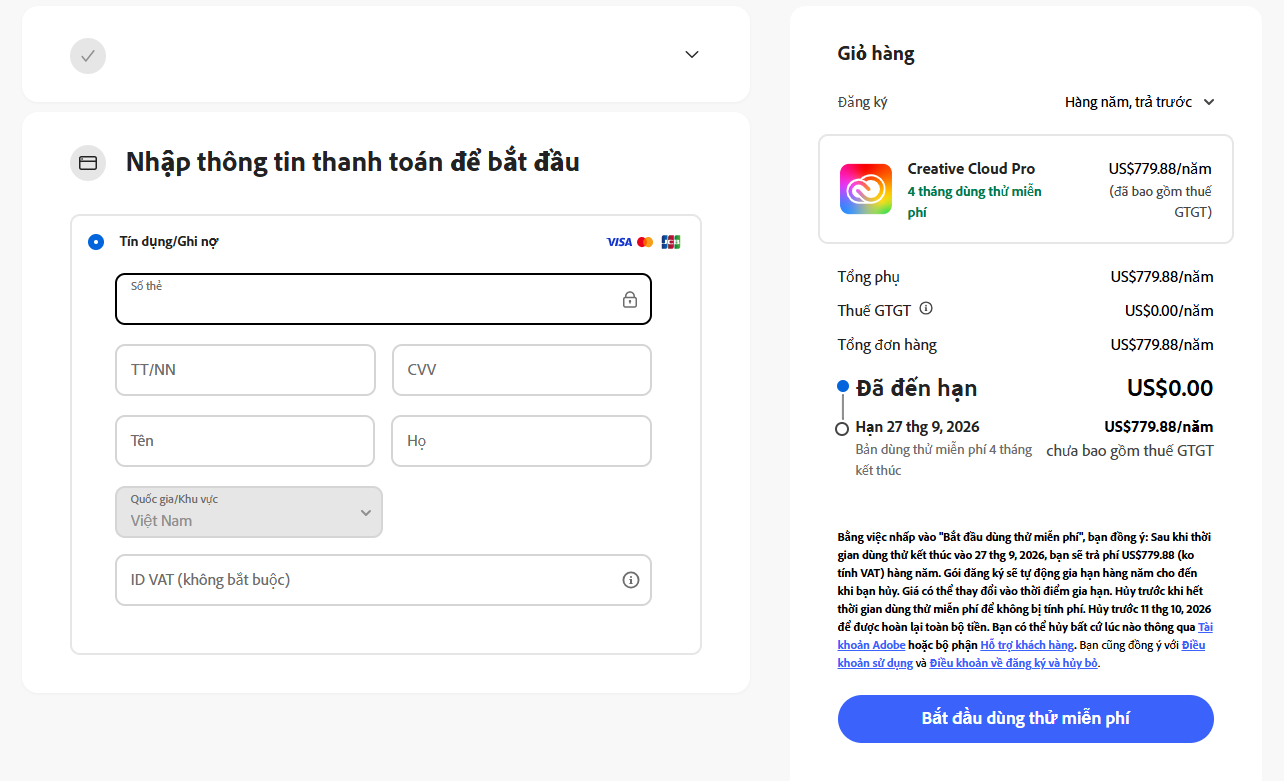This screenshot has height=781, width=1284.
Task: Click the Mastercard logo
Action: coord(645,242)
